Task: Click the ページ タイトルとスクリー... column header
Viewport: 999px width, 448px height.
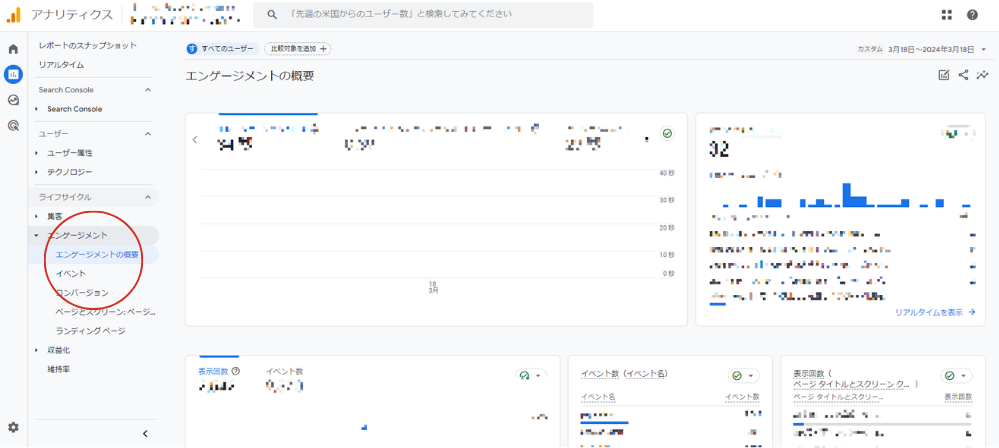Action: coord(838,397)
